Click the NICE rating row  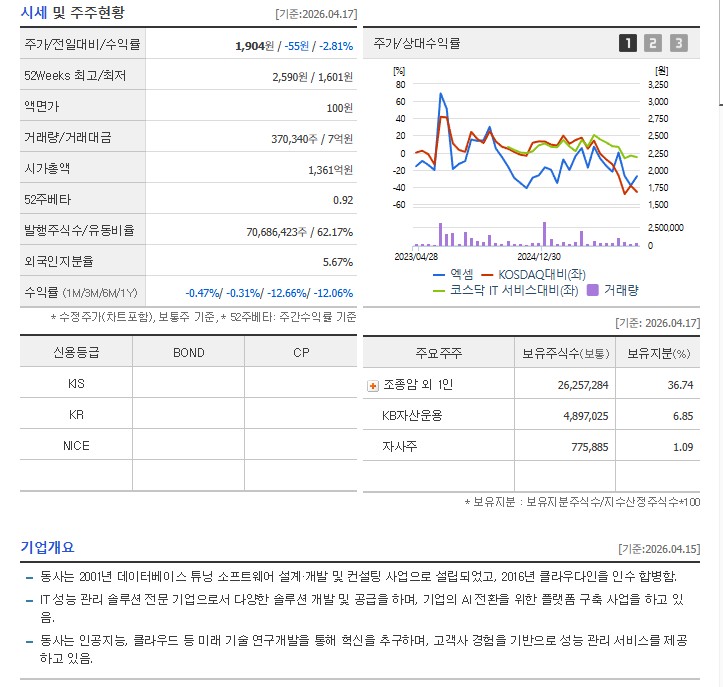pos(188,445)
